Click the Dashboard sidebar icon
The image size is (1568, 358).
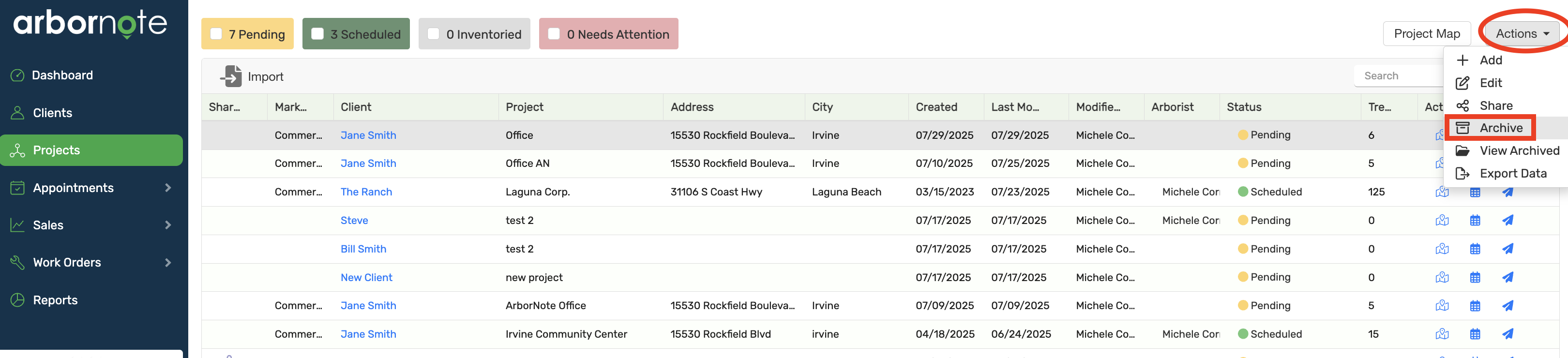(x=17, y=75)
